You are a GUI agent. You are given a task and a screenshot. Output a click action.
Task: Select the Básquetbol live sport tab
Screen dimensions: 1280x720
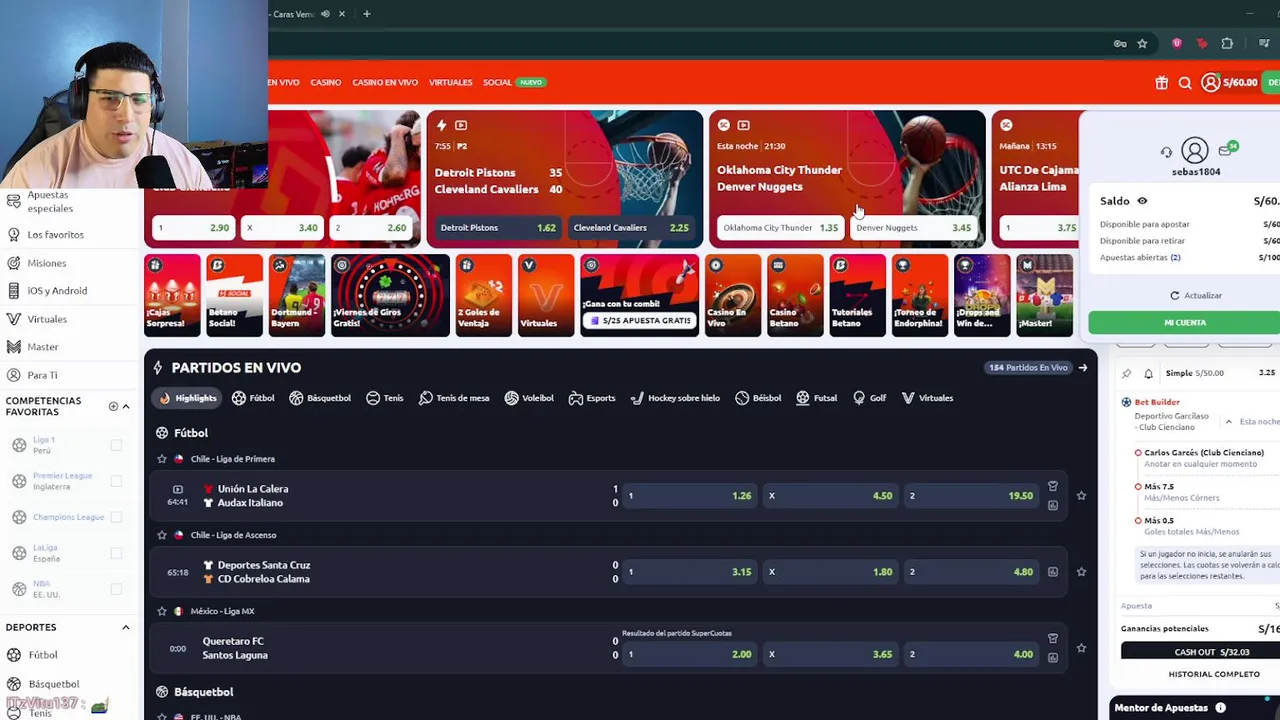pos(320,398)
